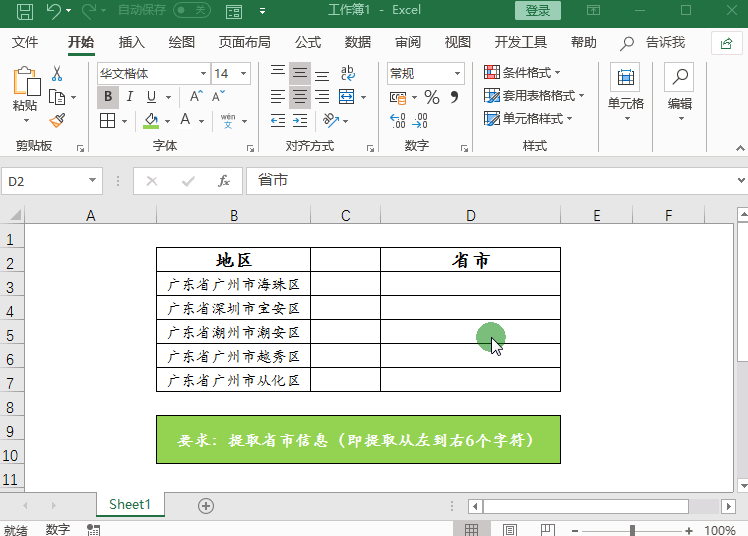The width and height of the screenshot is (748, 536).
Task: Open the Name Box dropdown arrow
Action: point(93,181)
